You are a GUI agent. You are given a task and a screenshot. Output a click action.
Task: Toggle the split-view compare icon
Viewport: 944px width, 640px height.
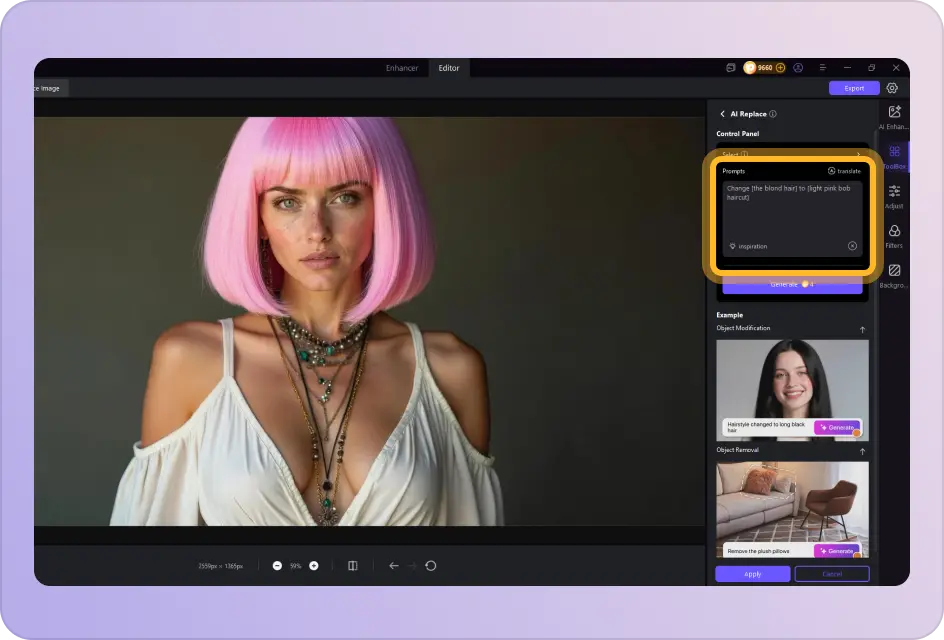[x=352, y=565]
